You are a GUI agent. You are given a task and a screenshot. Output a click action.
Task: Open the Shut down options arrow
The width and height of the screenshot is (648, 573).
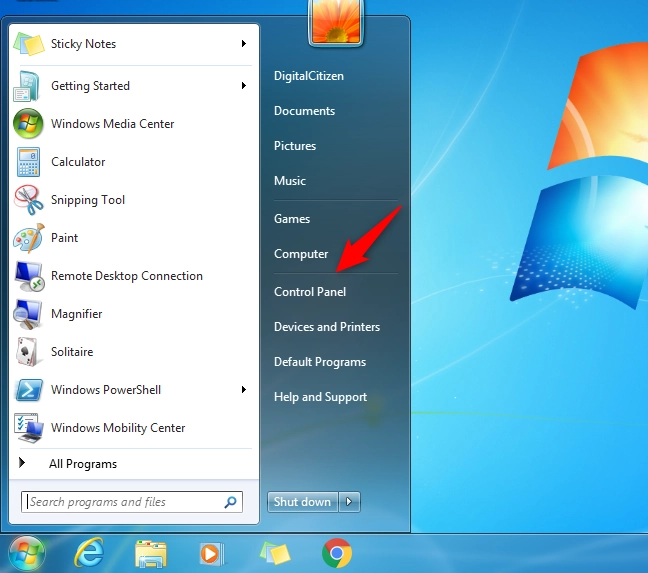pyautogui.click(x=350, y=502)
